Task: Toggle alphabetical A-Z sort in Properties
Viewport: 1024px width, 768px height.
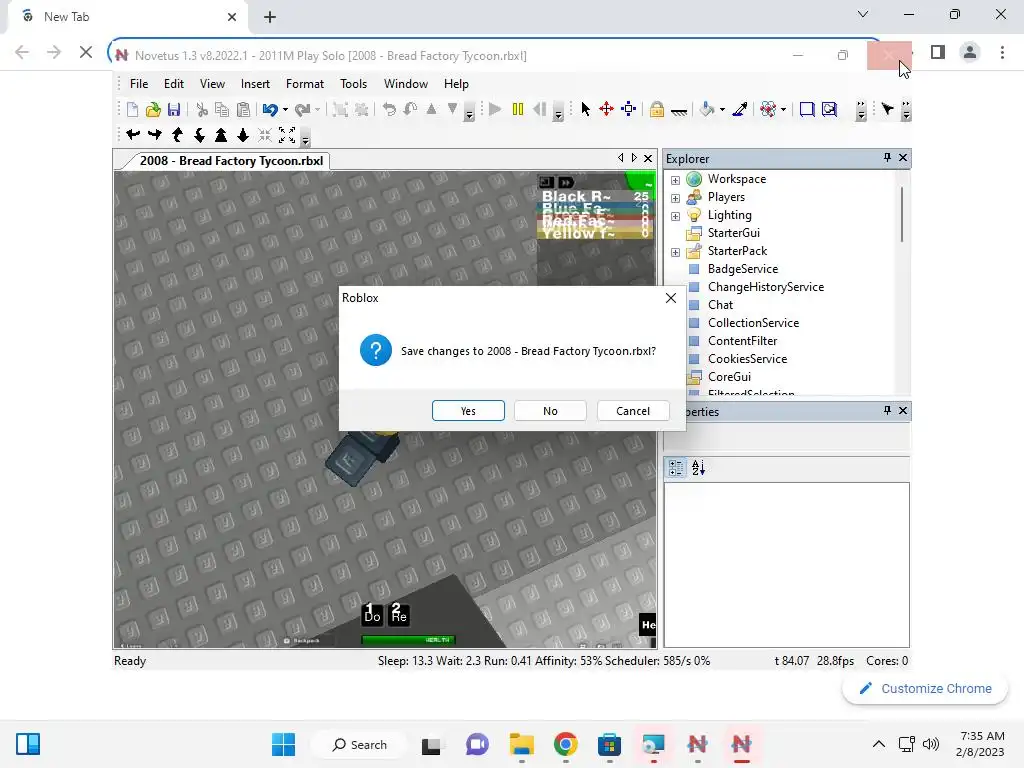Action: click(698, 468)
